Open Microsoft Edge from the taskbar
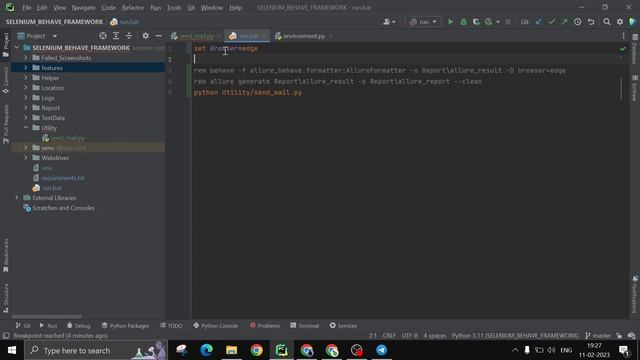Screen dimensions: 640x360 (x=207, y=350)
